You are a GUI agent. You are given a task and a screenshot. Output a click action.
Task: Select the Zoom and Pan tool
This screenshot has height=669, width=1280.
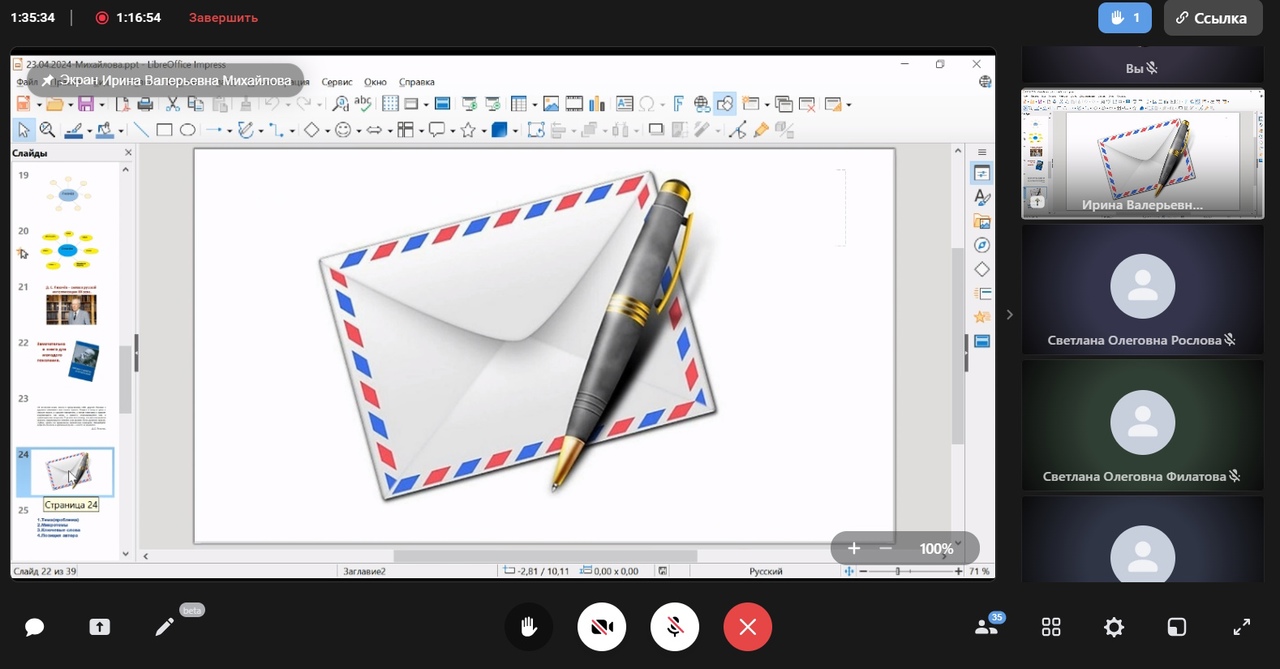[x=47, y=130]
